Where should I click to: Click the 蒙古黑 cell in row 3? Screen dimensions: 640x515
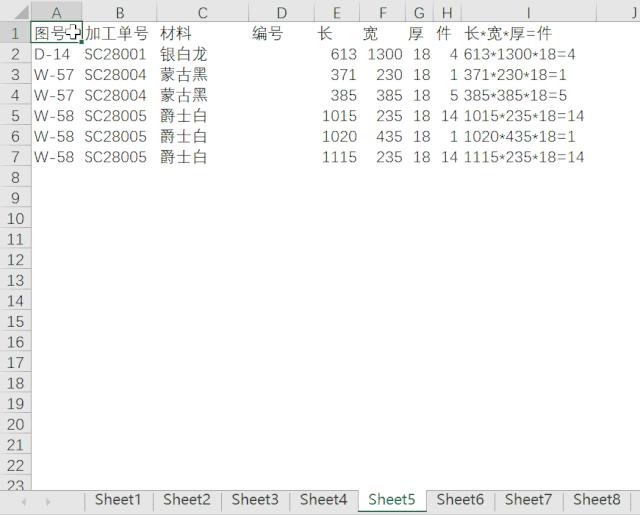click(184, 75)
